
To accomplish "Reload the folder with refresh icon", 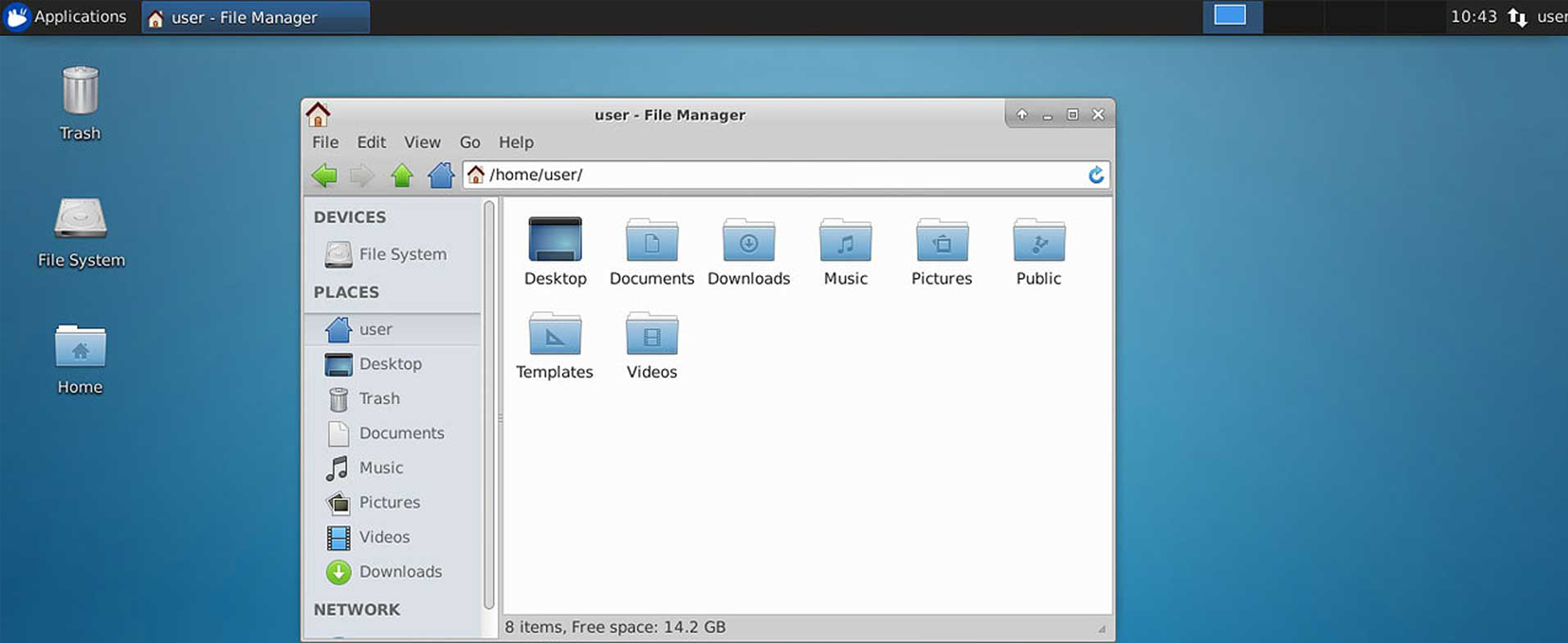I will coord(1096,175).
